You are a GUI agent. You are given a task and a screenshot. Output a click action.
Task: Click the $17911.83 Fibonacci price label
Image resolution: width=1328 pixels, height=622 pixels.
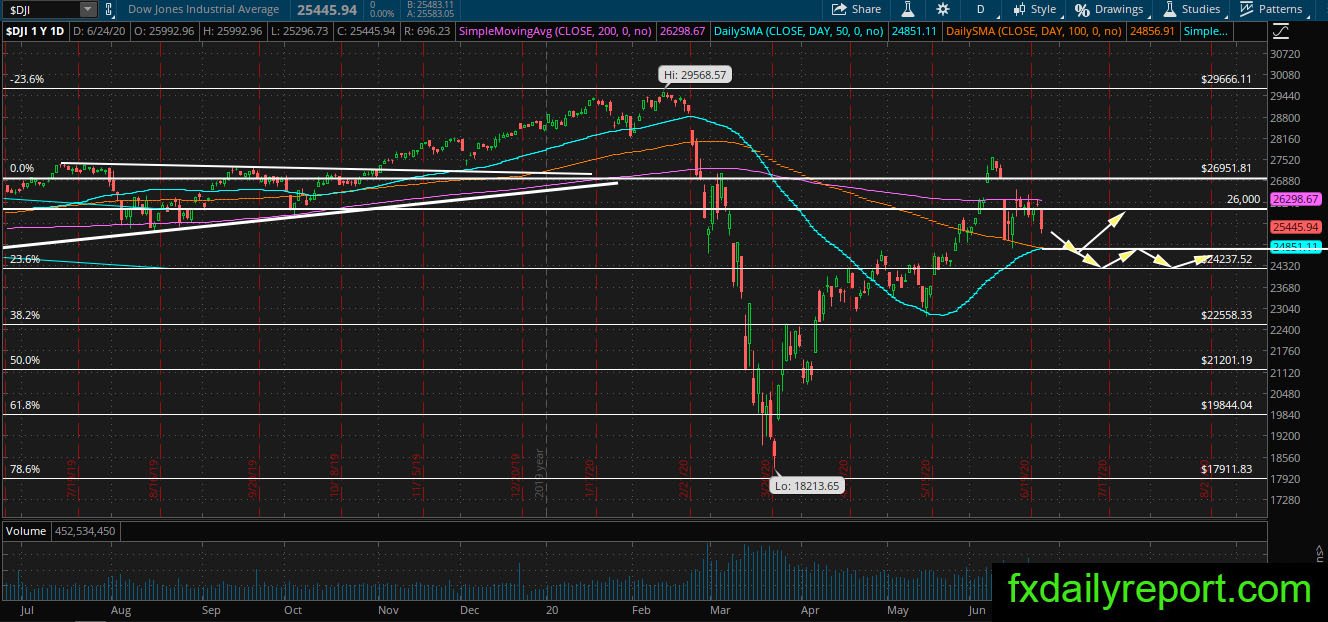click(x=1226, y=468)
